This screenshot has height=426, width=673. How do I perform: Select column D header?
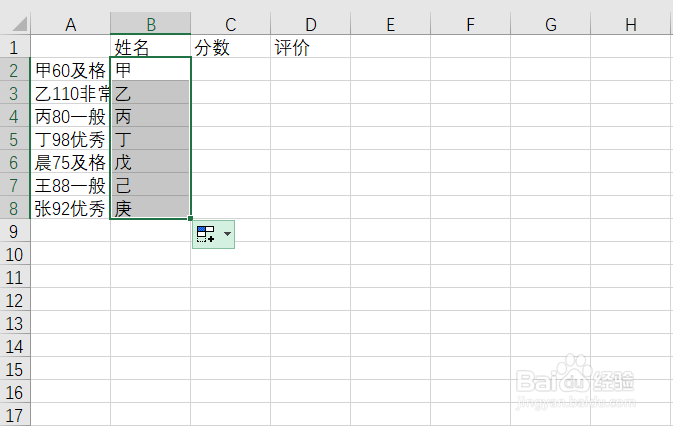pos(311,24)
